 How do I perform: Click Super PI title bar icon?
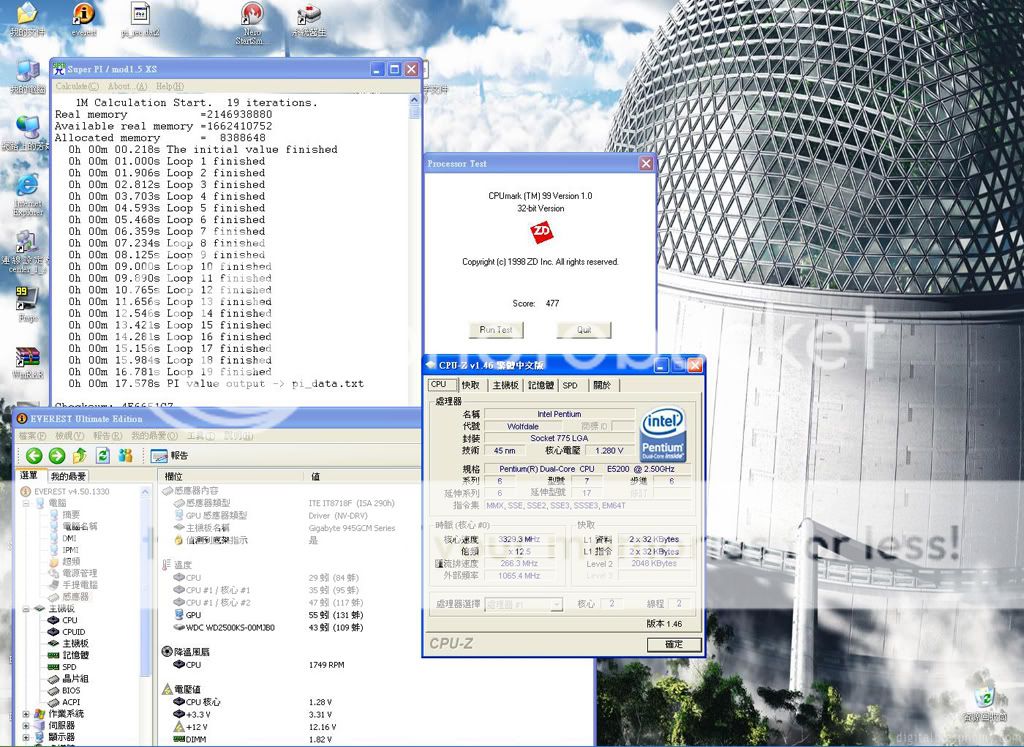tap(59, 69)
